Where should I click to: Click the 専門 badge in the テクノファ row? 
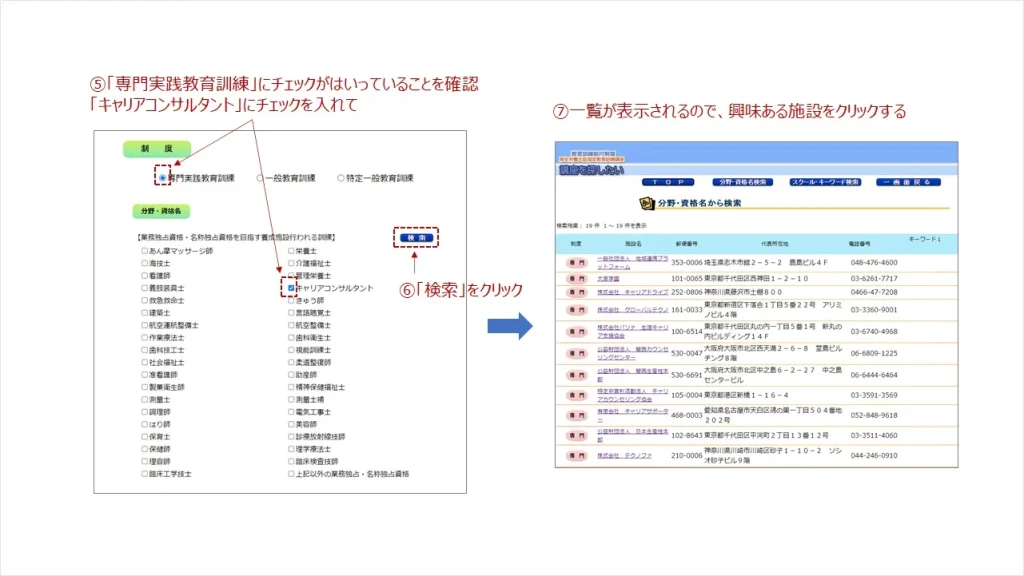point(577,456)
